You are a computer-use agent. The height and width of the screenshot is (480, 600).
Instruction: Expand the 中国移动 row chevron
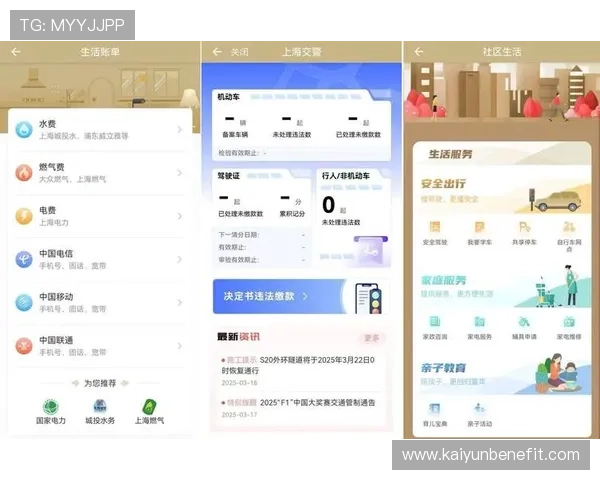pyautogui.click(x=180, y=303)
